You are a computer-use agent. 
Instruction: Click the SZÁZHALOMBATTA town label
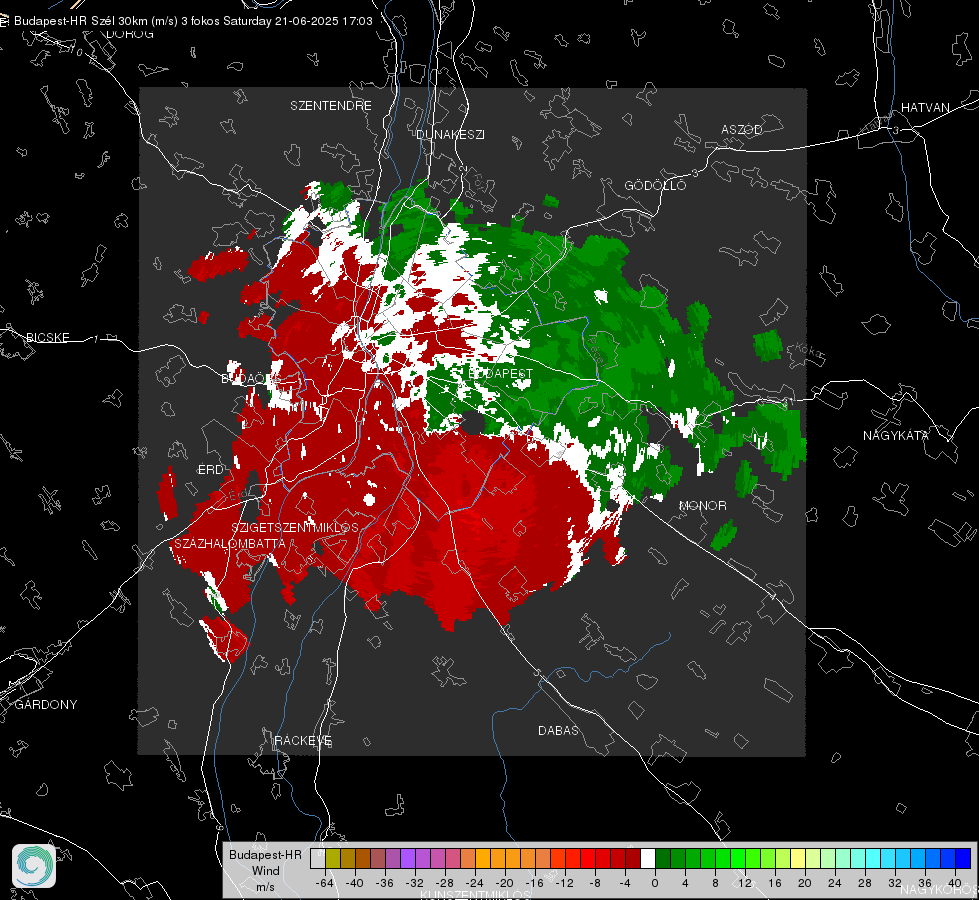coord(230,543)
